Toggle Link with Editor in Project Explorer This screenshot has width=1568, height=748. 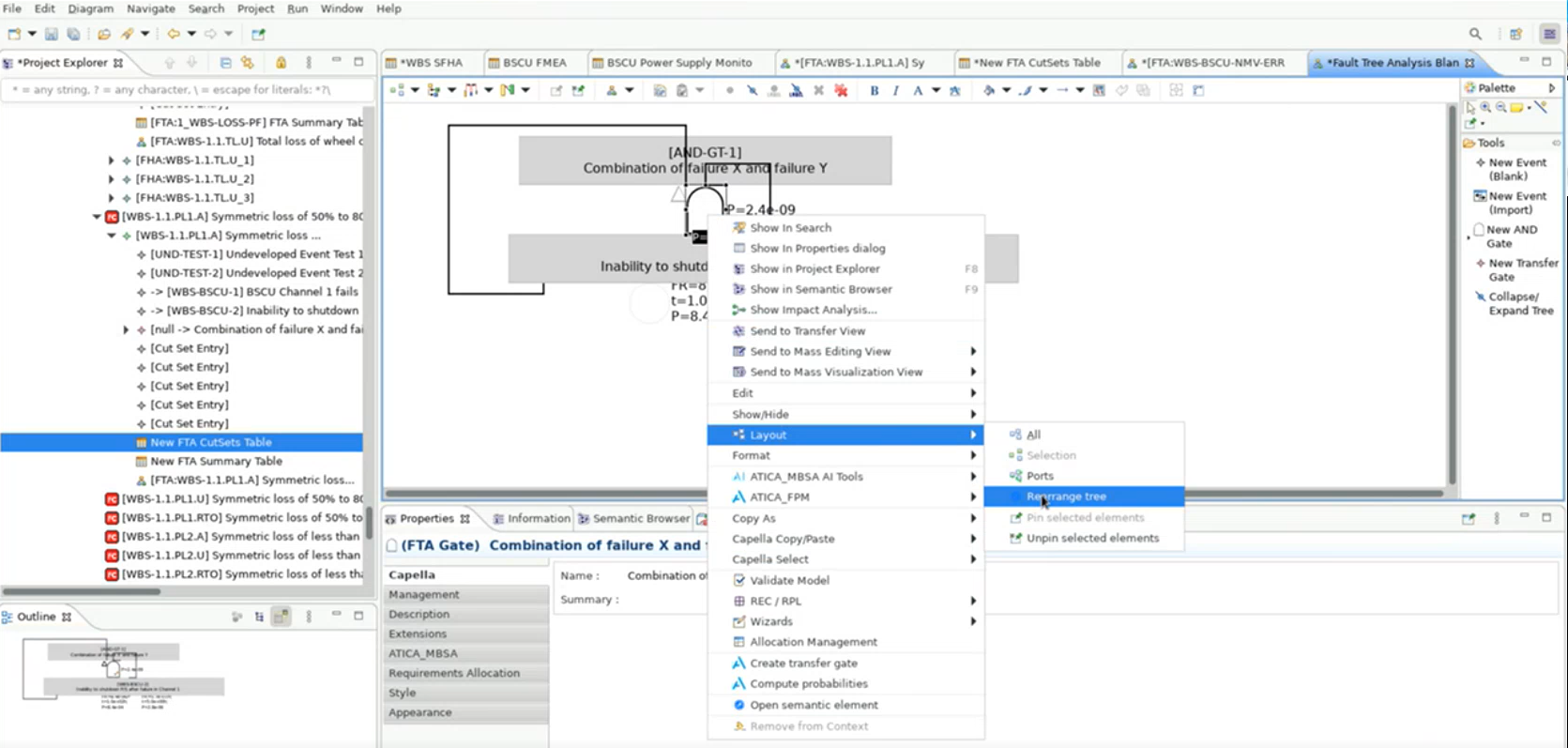tap(248, 63)
